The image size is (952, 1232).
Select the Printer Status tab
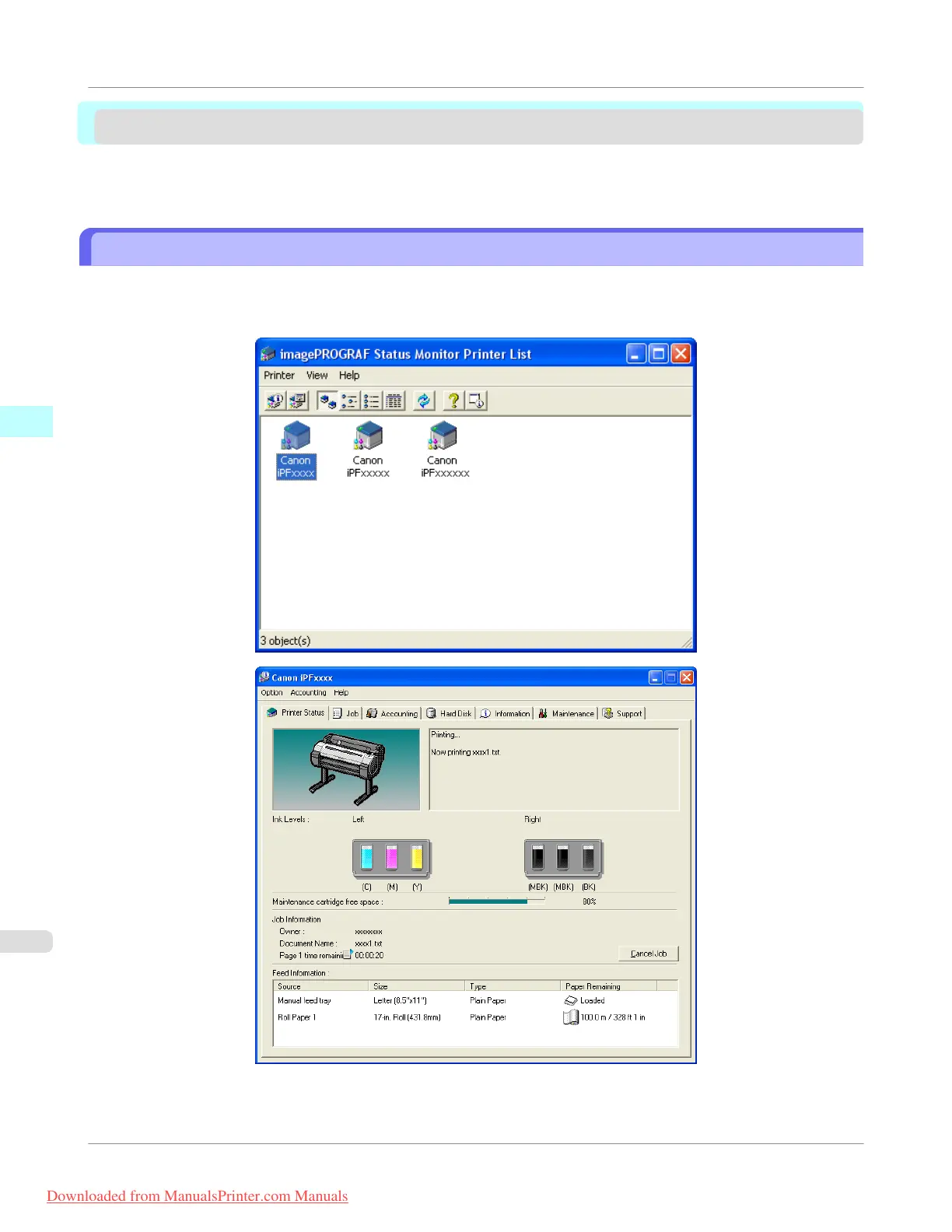296,712
